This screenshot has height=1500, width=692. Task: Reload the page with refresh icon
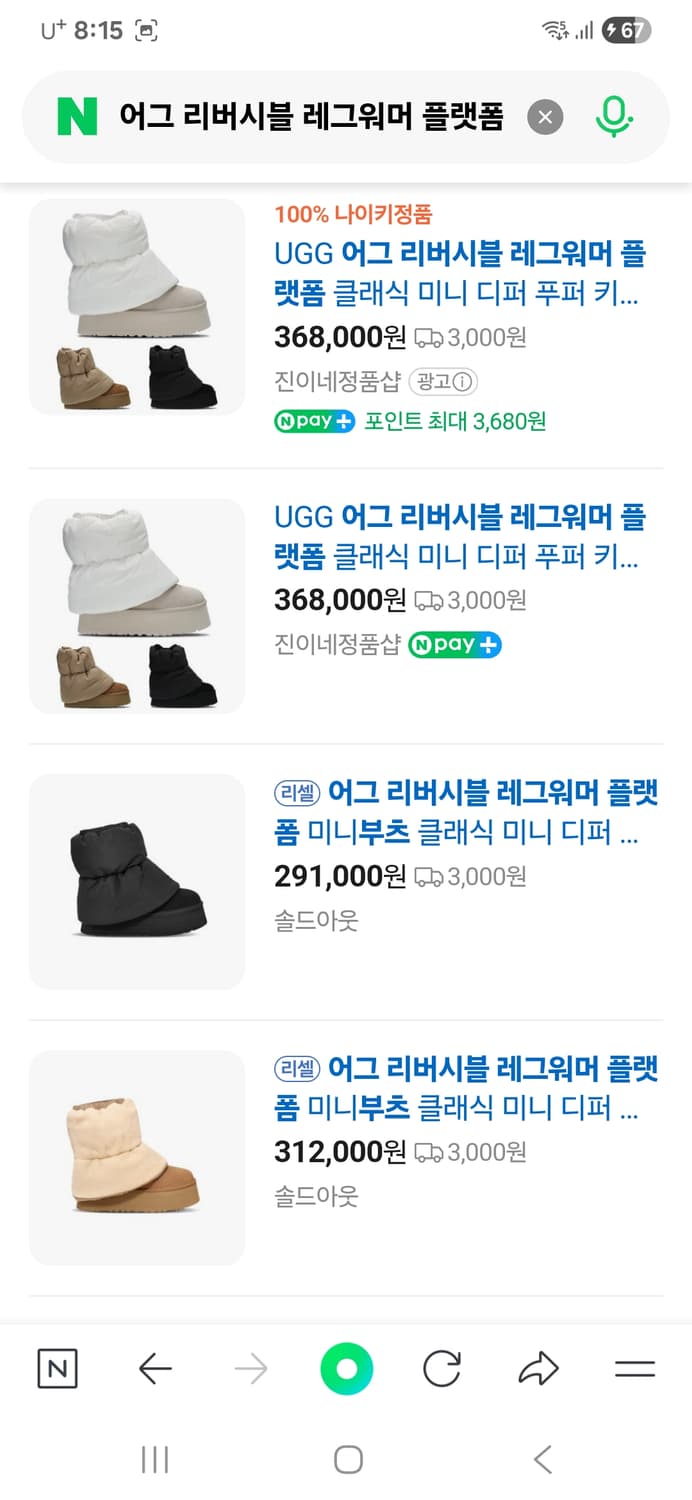pyautogui.click(x=441, y=1368)
